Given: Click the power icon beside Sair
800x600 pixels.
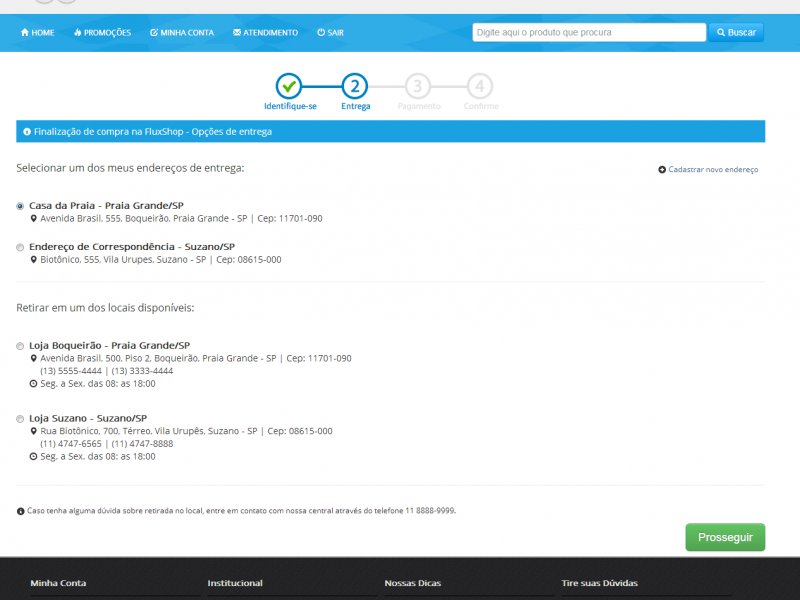Looking at the screenshot, I should coord(321,32).
